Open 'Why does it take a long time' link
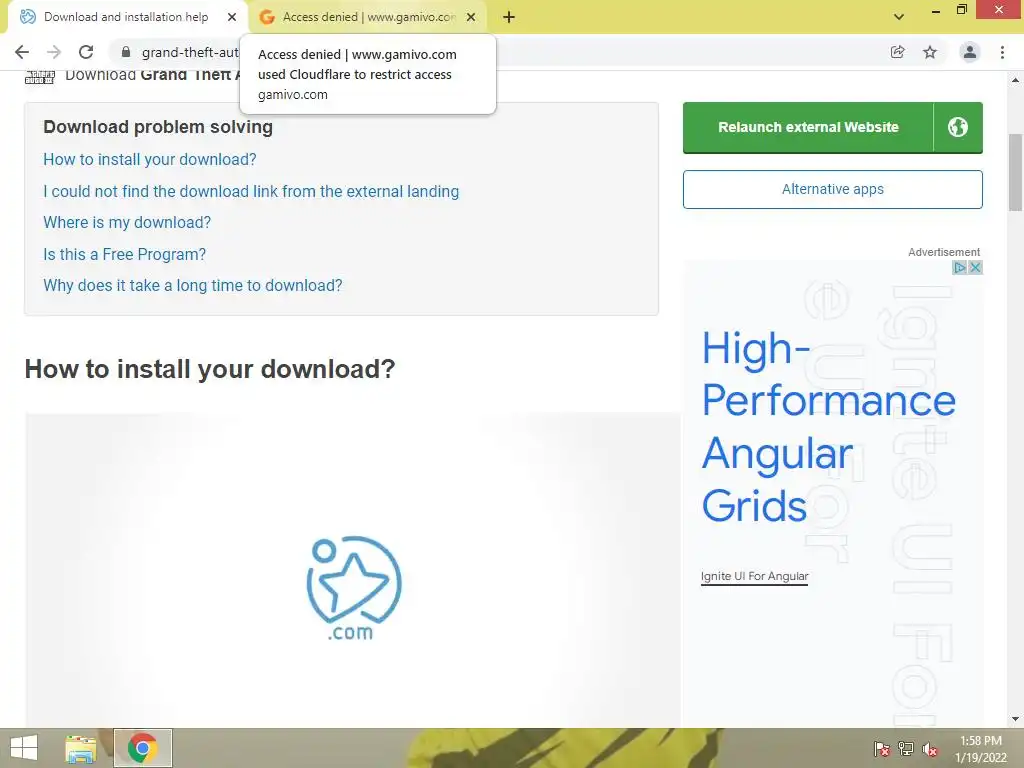Image resolution: width=1024 pixels, height=768 pixels. (x=193, y=285)
